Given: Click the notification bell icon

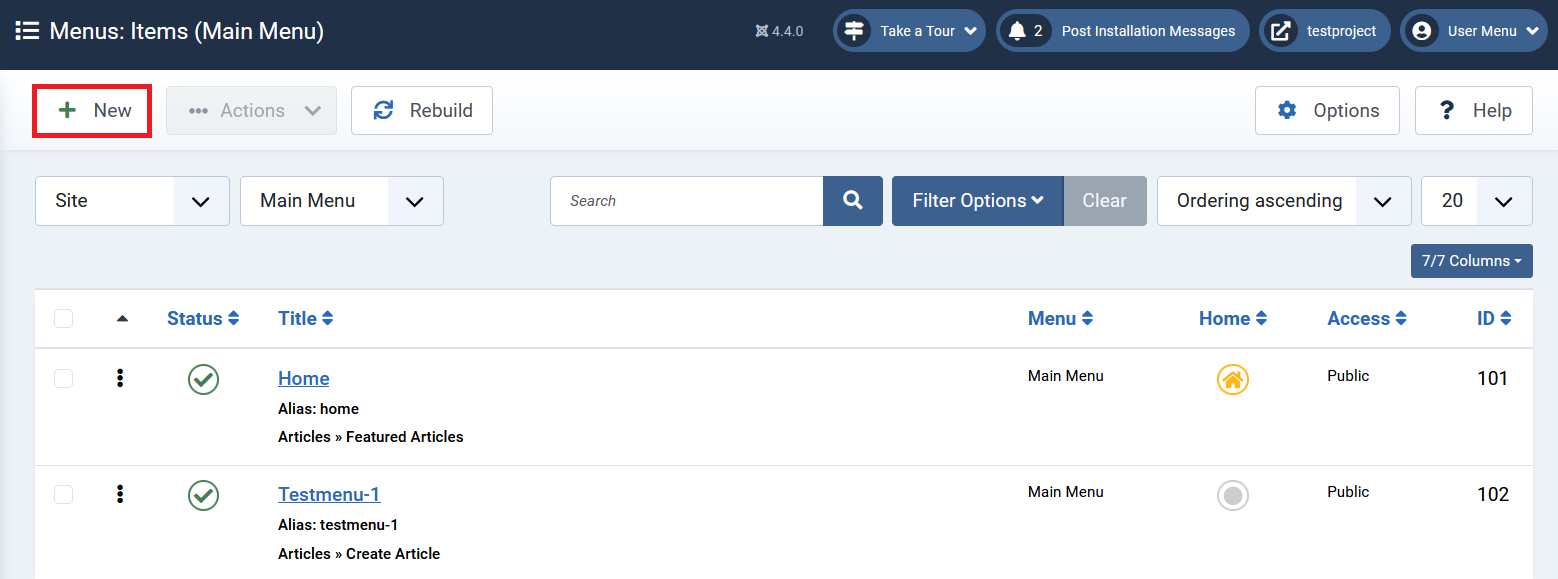Looking at the screenshot, I should coord(1017,31).
